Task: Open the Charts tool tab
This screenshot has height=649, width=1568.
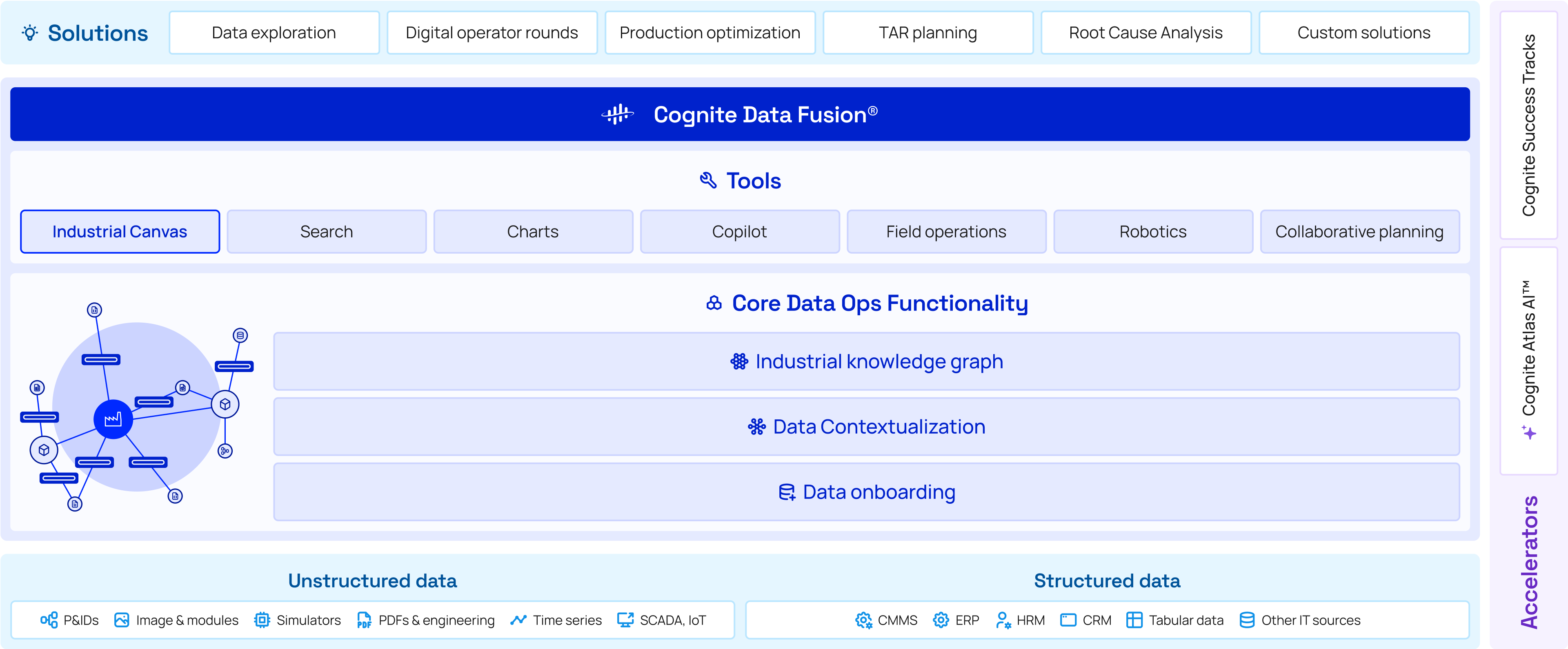Action: pyautogui.click(x=533, y=232)
